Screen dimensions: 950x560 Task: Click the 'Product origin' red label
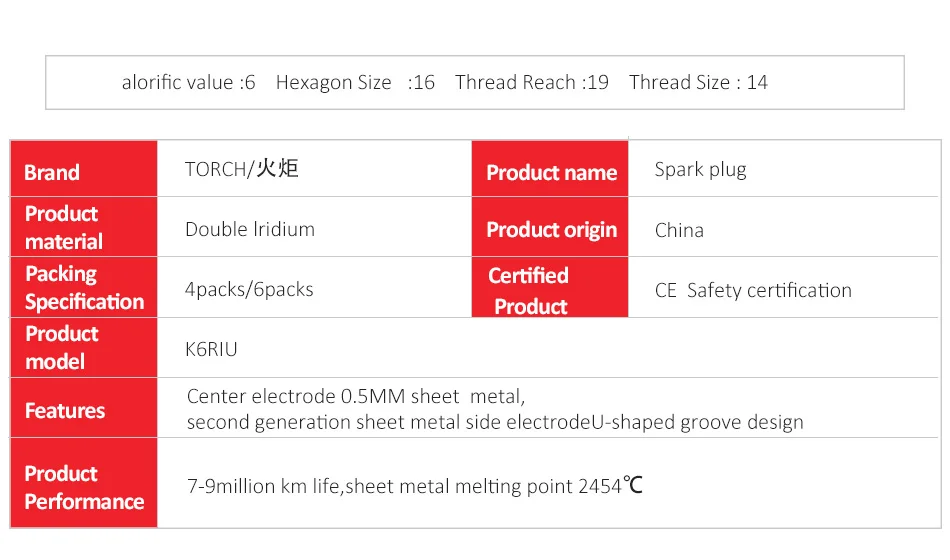point(550,229)
